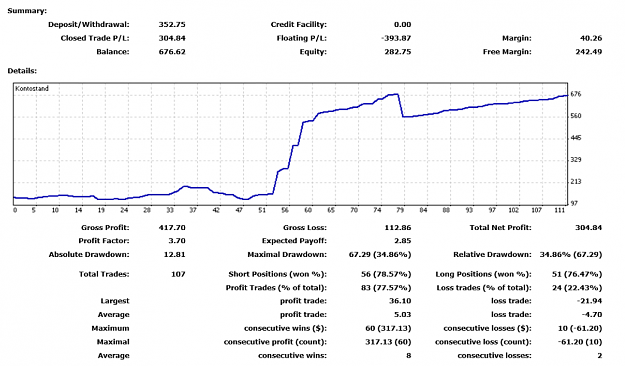625x366 pixels.
Task: Click the Balance value 676.62
Action: (172, 52)
